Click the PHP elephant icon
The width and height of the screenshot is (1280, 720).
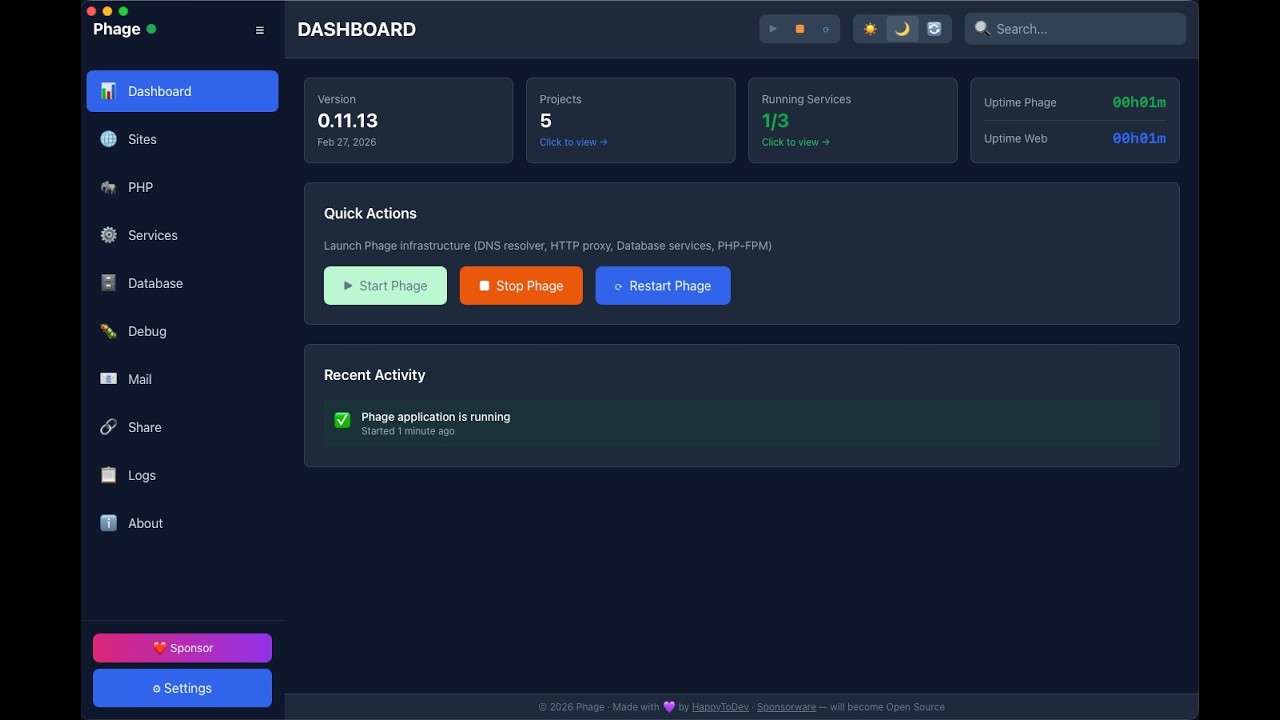click(108, 187)
